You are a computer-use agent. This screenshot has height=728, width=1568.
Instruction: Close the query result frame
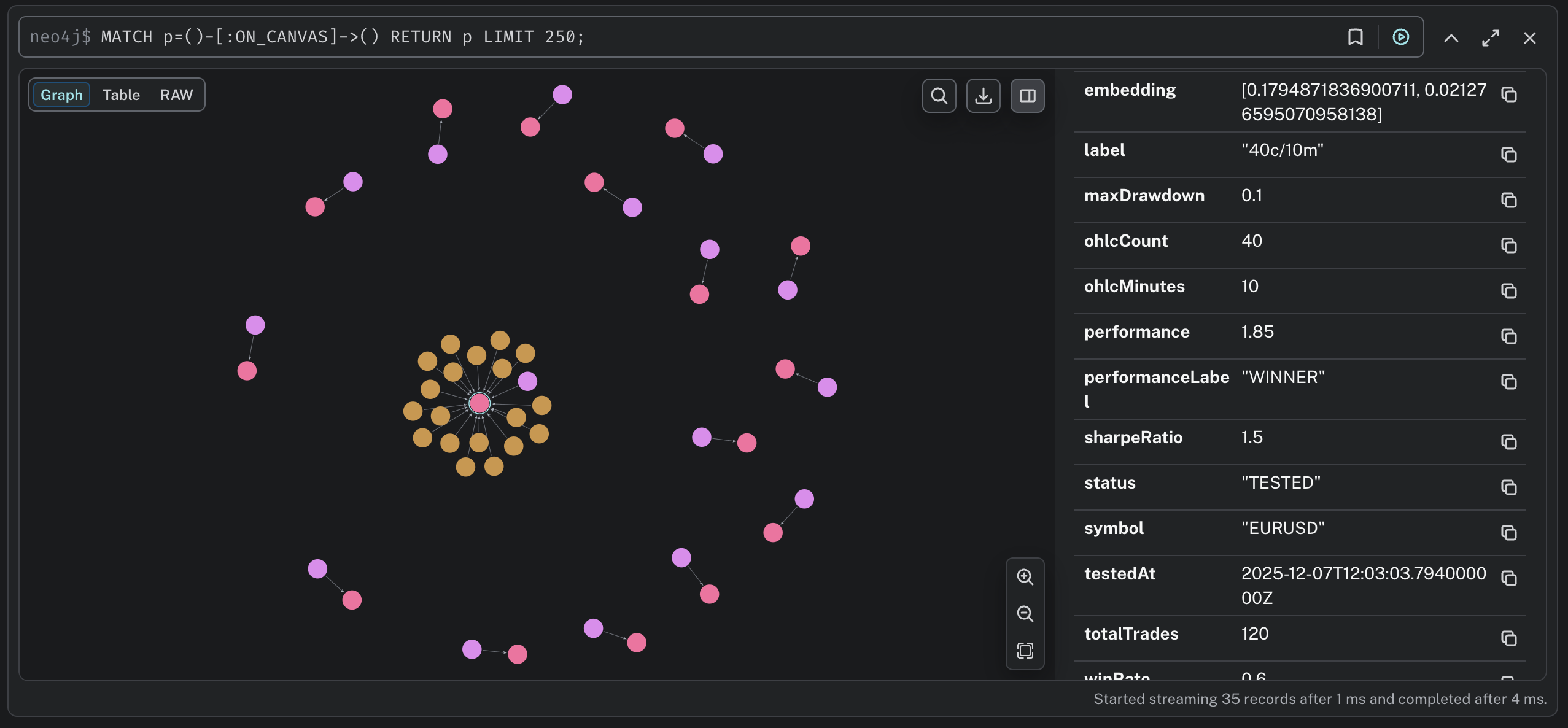click(x=1529, y=38)
